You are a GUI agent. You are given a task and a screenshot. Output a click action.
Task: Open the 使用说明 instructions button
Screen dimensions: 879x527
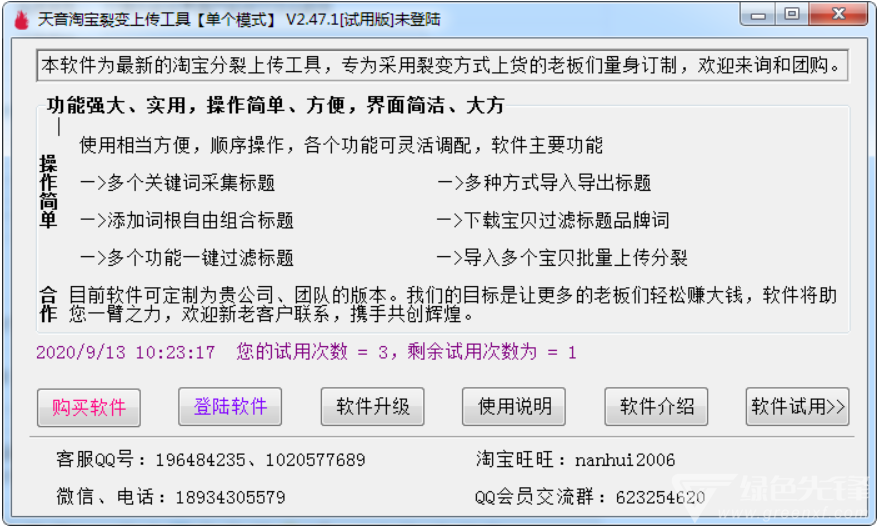513,406
